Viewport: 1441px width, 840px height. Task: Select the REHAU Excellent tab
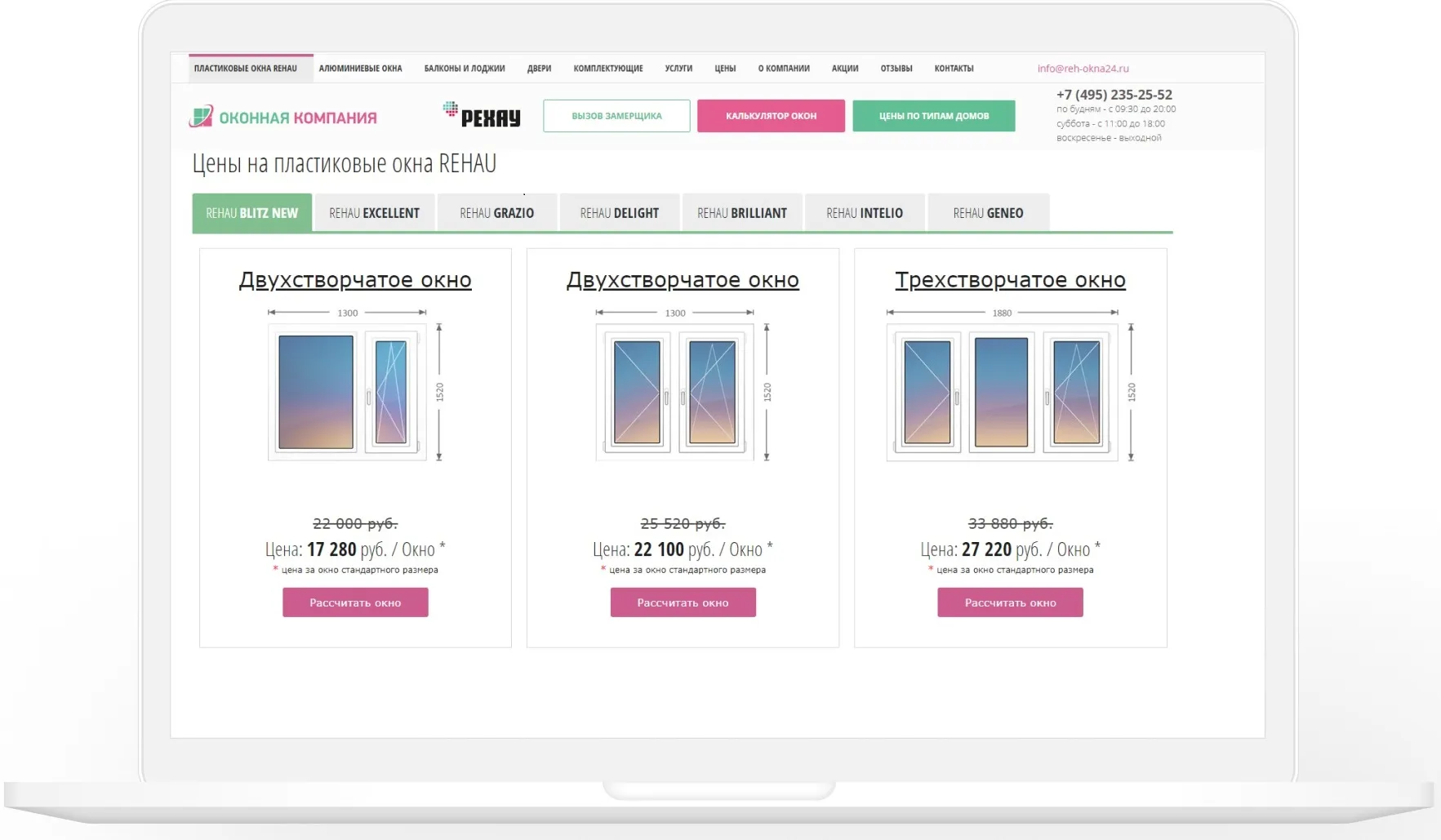[x=374, y=213]
